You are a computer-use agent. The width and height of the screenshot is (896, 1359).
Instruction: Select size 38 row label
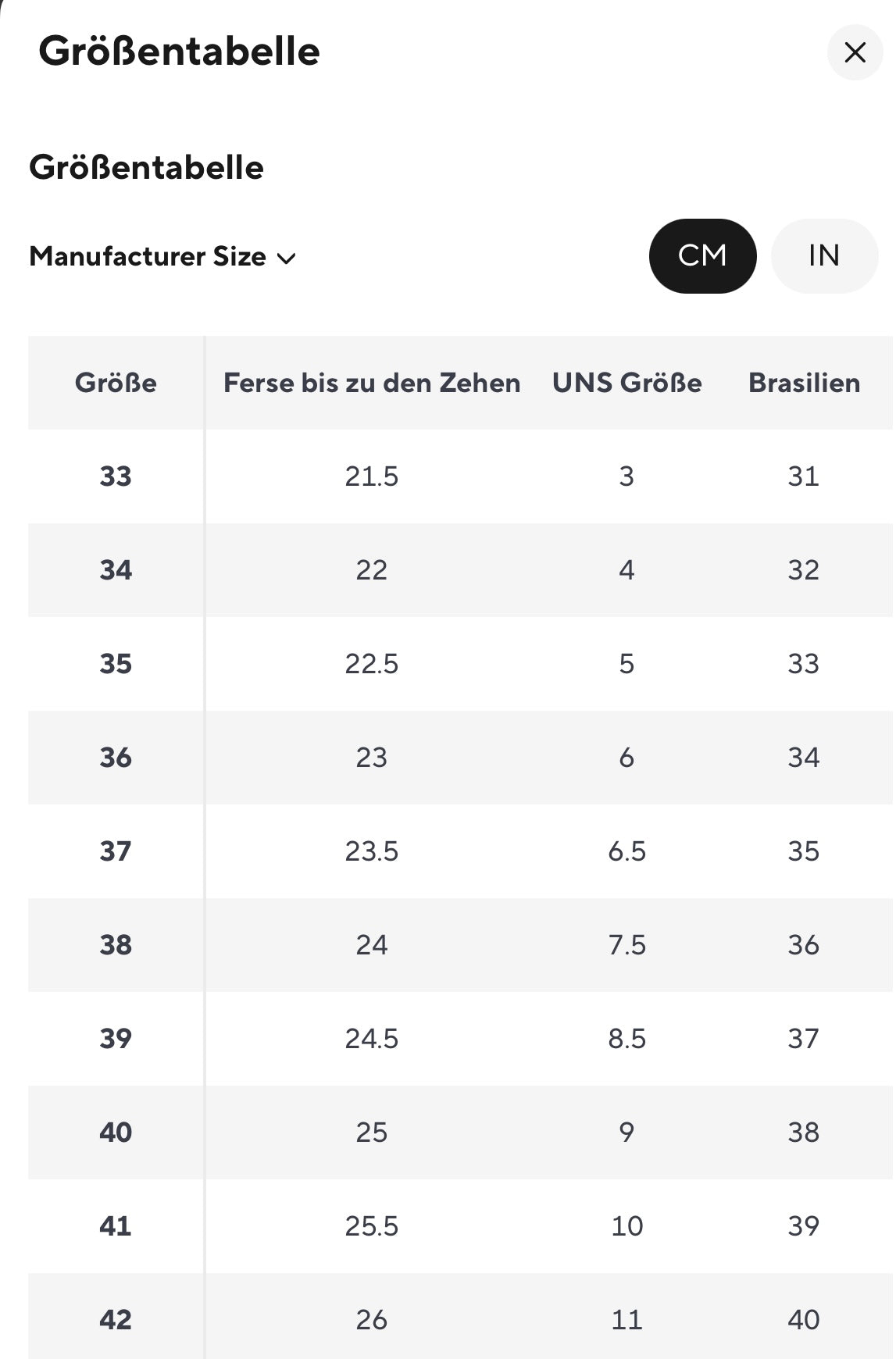[116, 945]
